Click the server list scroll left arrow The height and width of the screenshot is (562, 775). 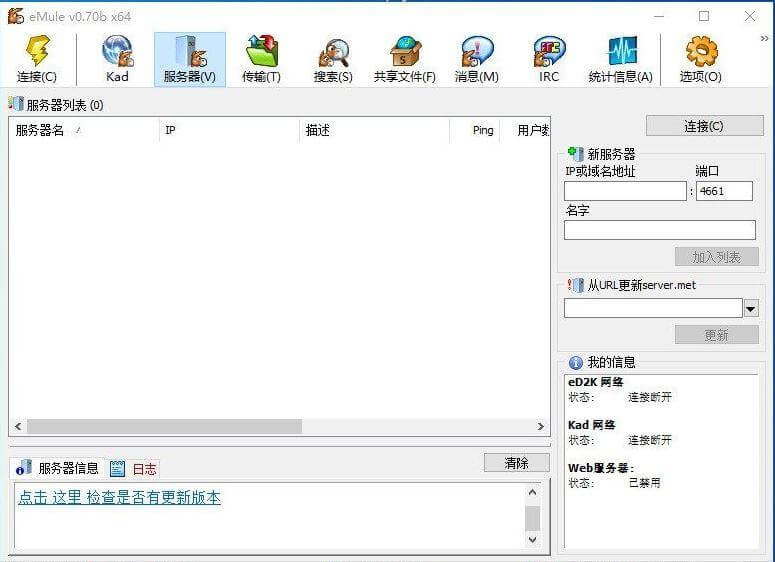(x=18, y=426)
